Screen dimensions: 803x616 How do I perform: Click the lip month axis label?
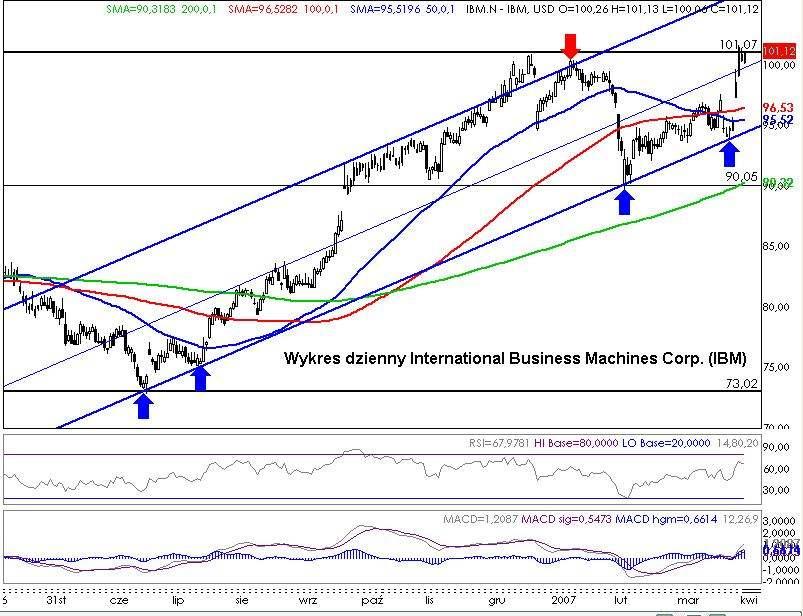[x=178, y=600]
